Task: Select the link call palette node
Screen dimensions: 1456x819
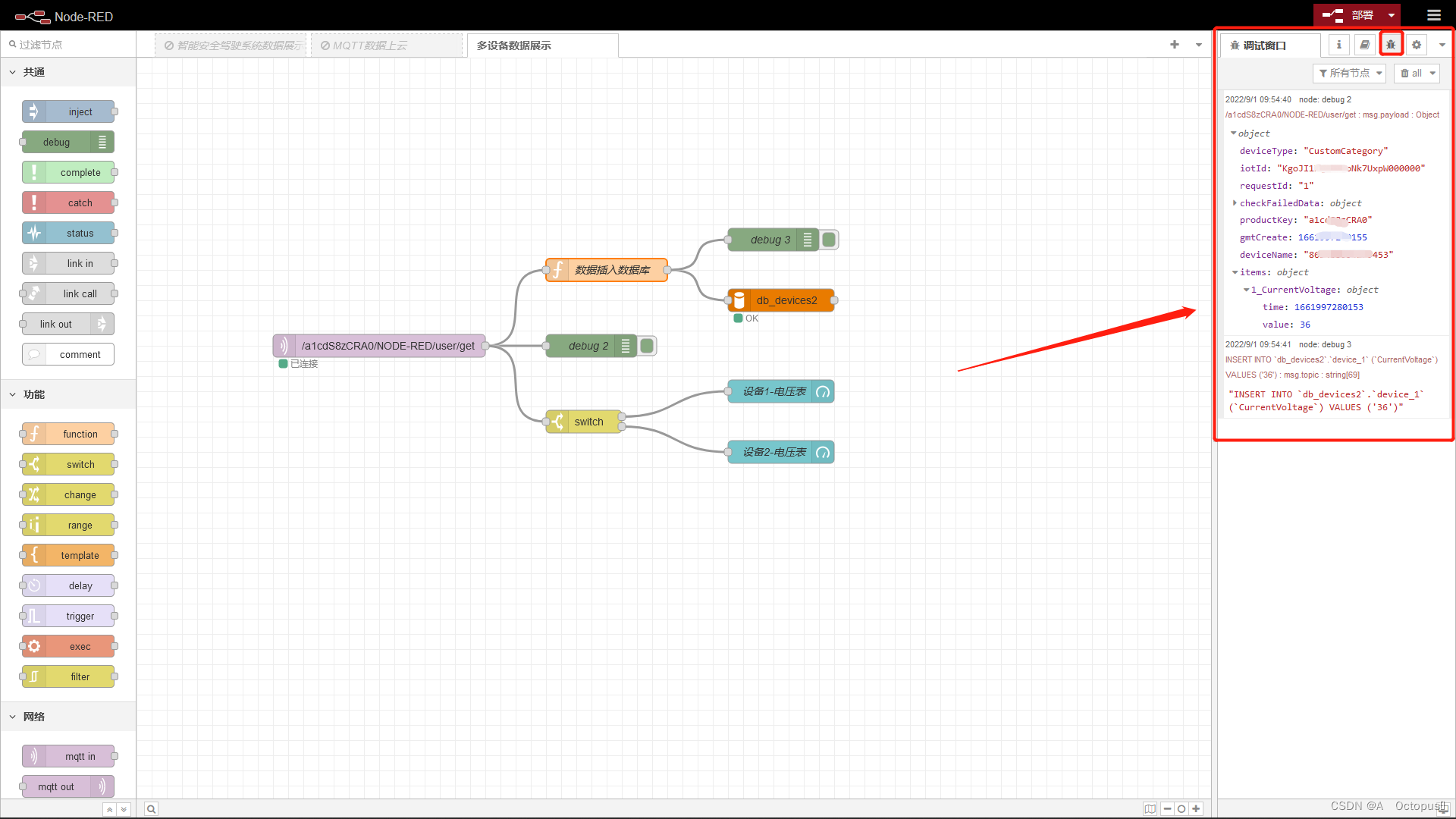Action: 68,293
